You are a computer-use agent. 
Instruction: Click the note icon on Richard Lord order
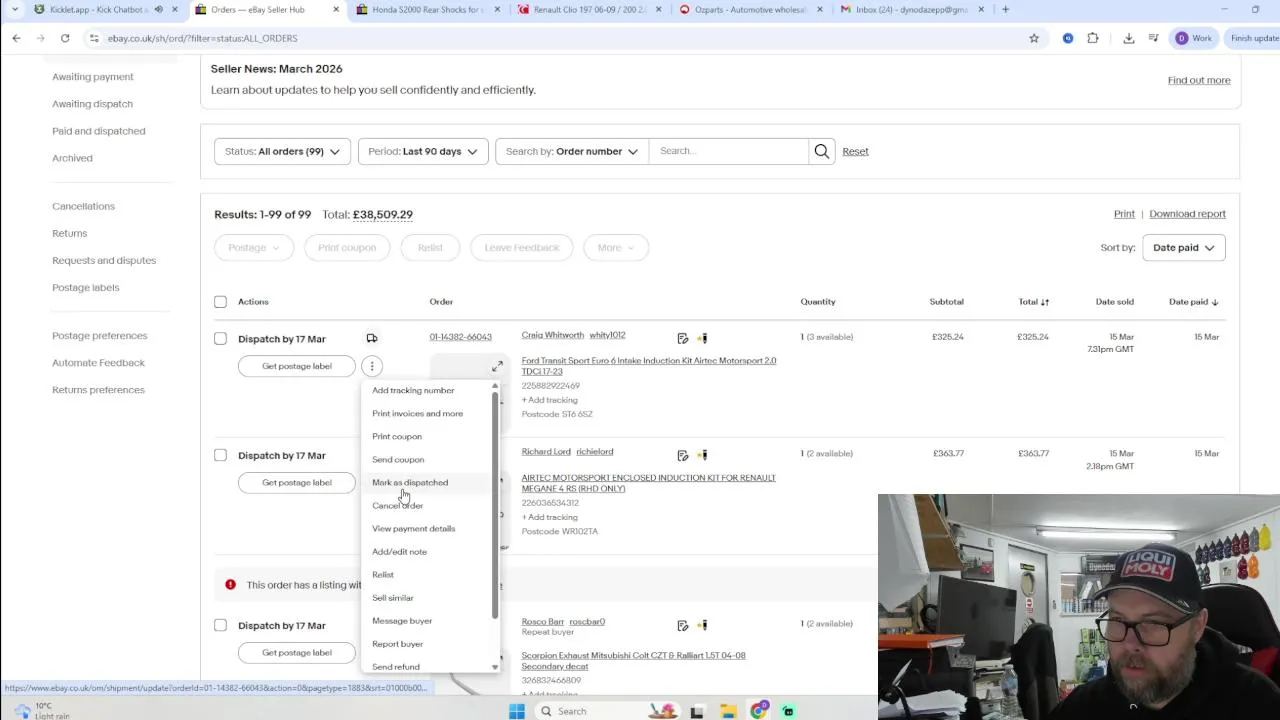683,455
